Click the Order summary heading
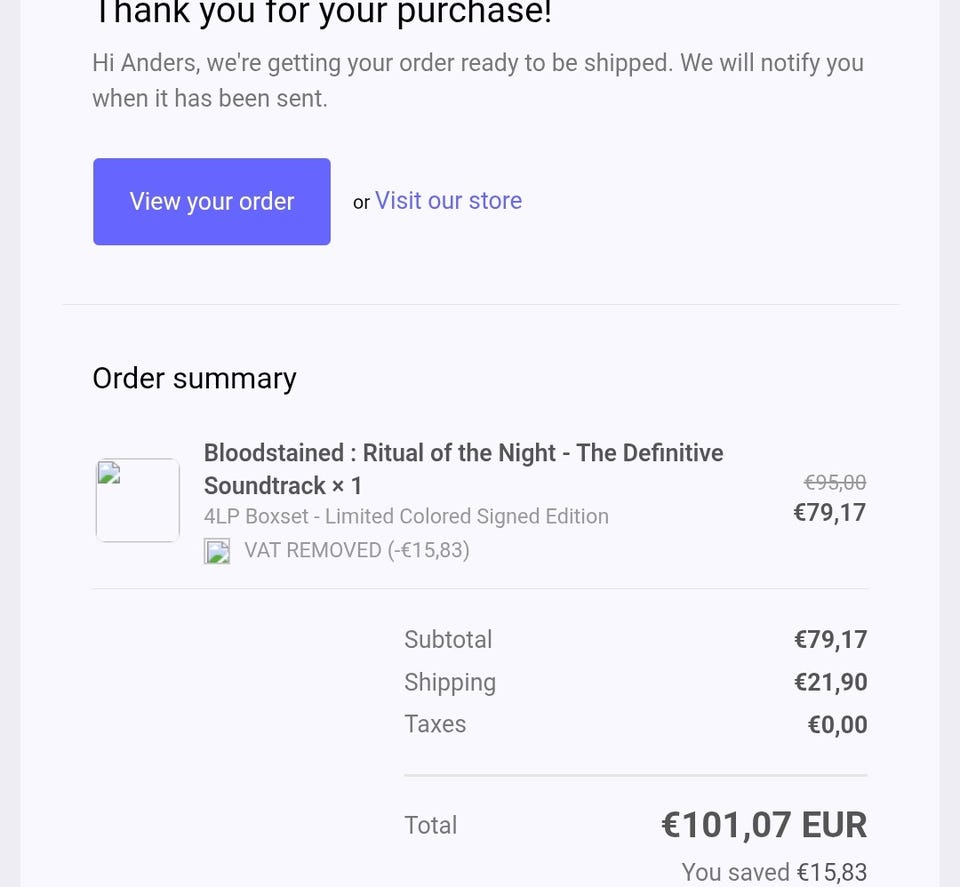Viewport: 960px width, 887px height. coord(194,378)
